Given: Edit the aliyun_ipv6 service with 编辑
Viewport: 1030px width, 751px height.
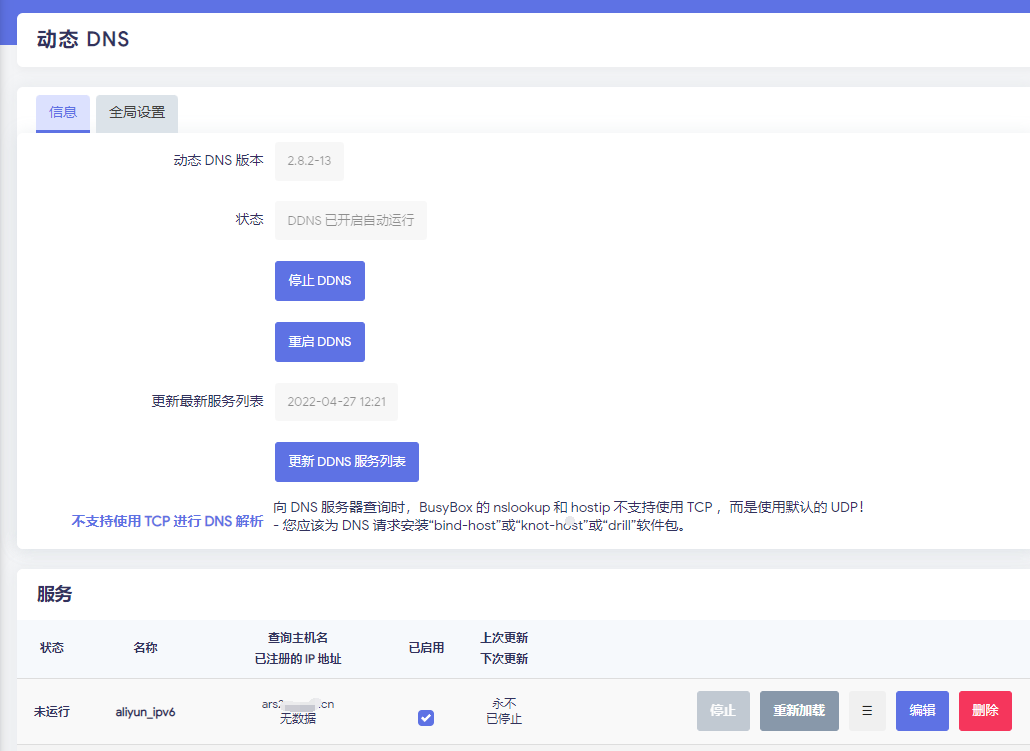Looking at the screenshot, I should pyautogui.click(x=921, y=711).
